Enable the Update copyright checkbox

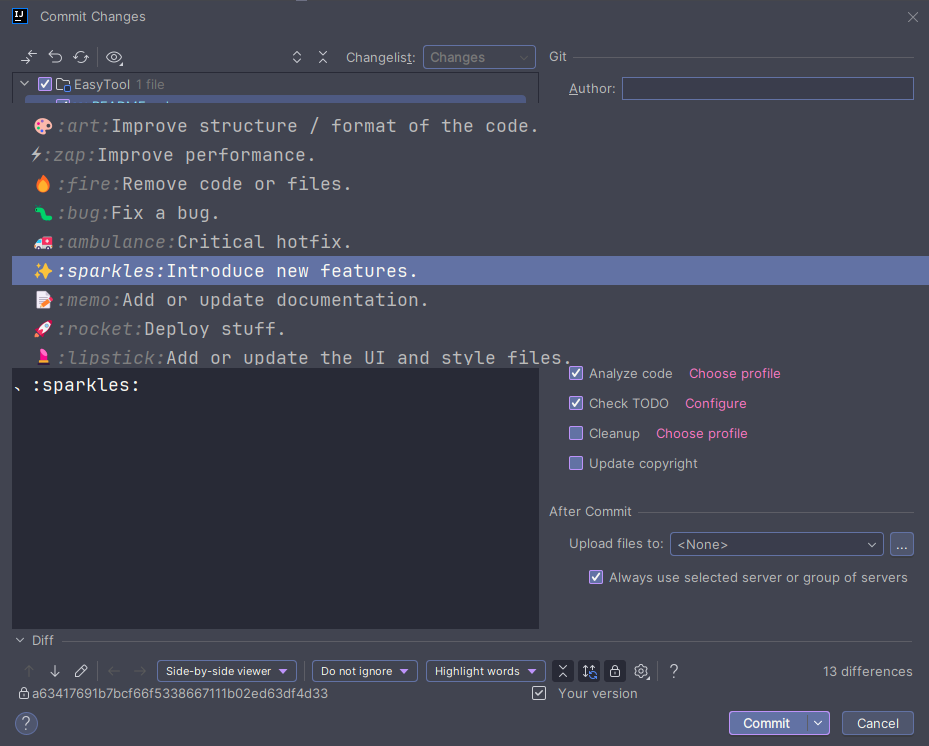(x=576, y=463)
